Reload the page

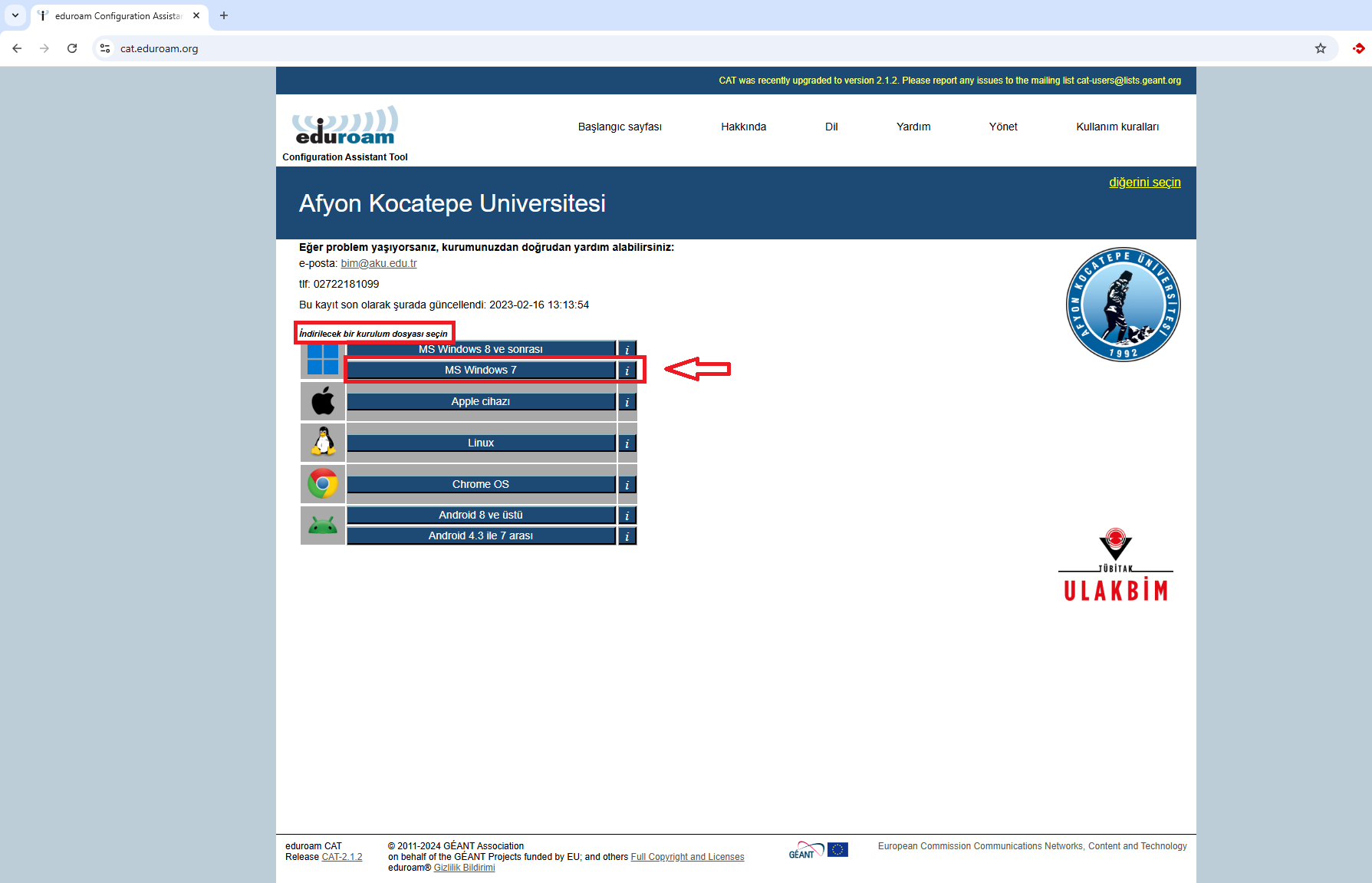tap(72, 48)
